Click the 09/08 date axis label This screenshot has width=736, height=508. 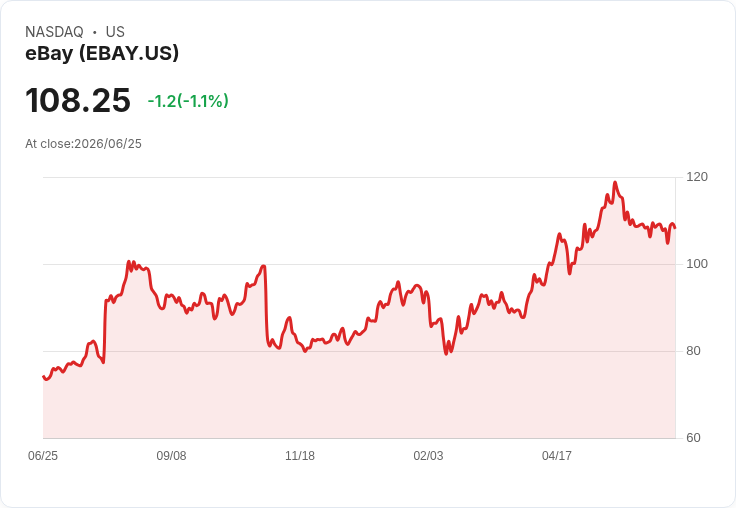point(171,456)
